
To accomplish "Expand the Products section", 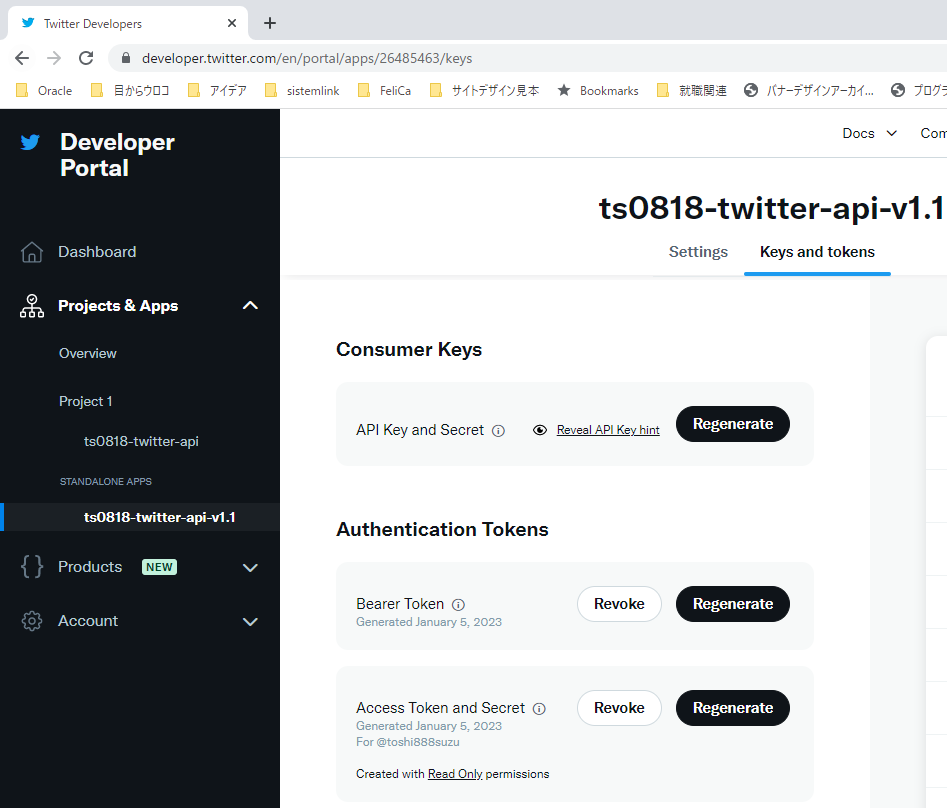I will 249,566.
